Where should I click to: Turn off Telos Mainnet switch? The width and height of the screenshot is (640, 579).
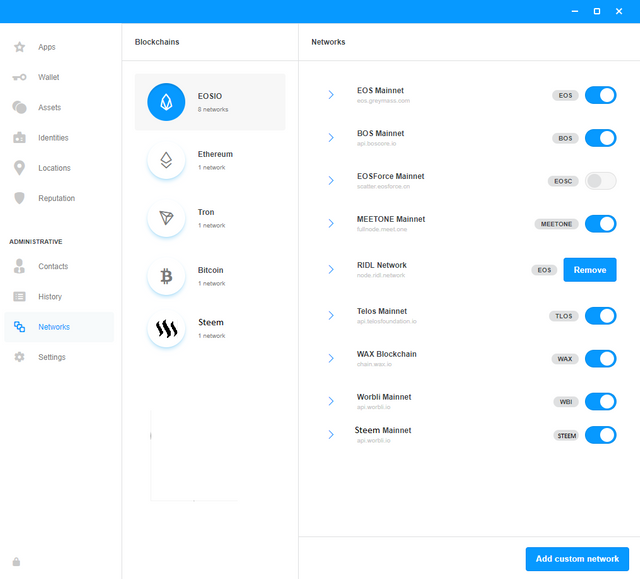click(x=600, y=316)
